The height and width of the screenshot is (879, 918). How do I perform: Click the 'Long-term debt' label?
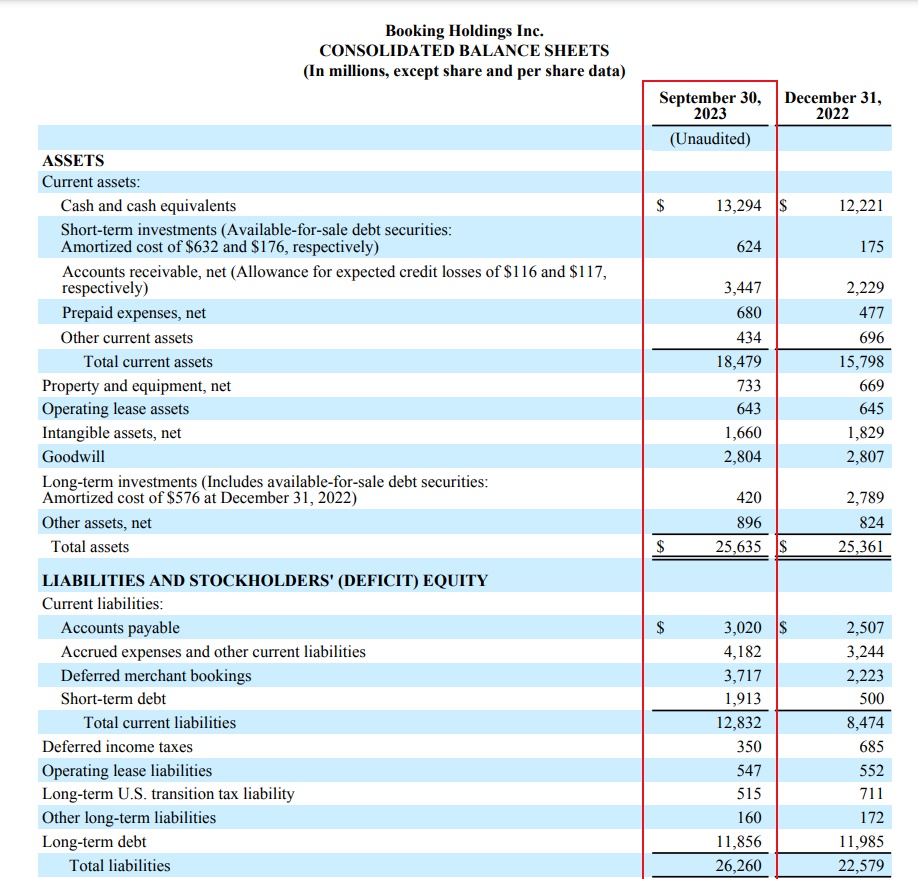pyautogui.click(x=94, y=842)
